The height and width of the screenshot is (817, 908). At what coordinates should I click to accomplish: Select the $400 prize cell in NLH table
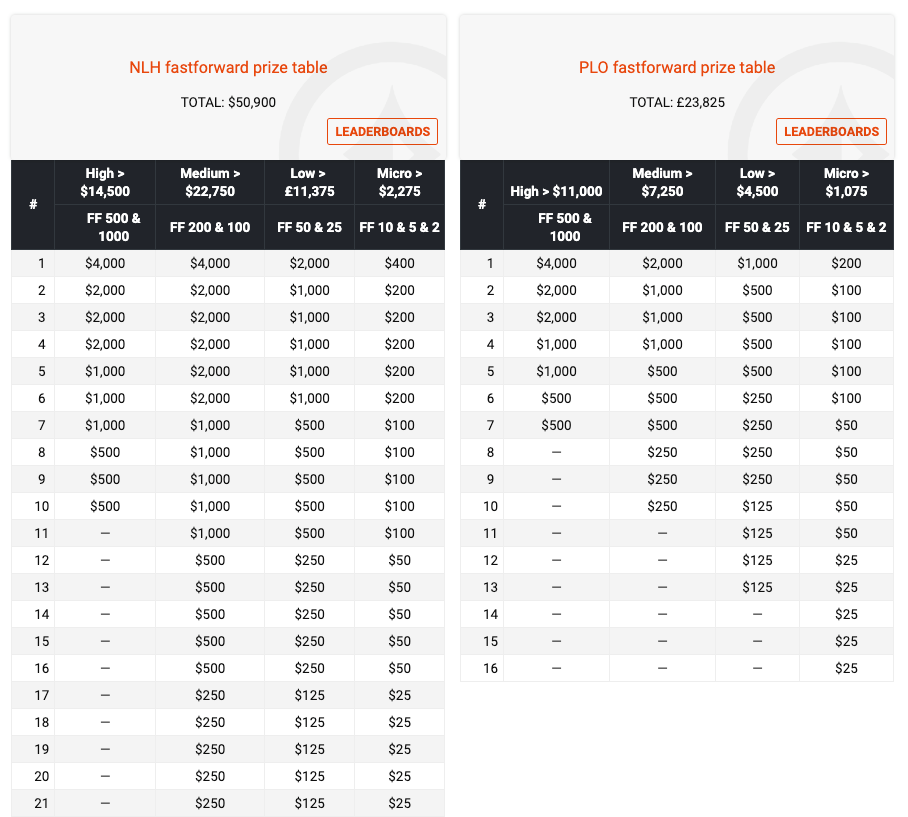[399, 263]
